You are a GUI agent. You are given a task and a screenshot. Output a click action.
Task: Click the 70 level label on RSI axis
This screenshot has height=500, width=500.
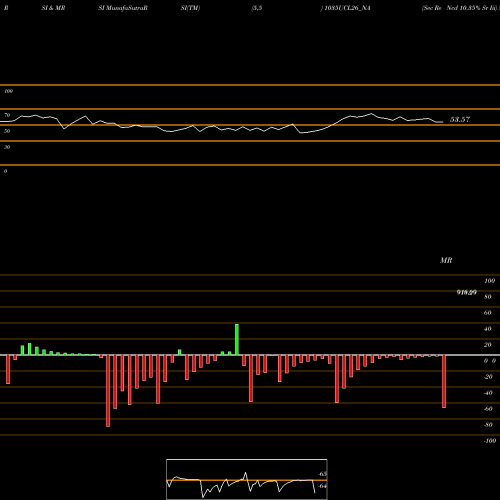[x=7, y=115]
